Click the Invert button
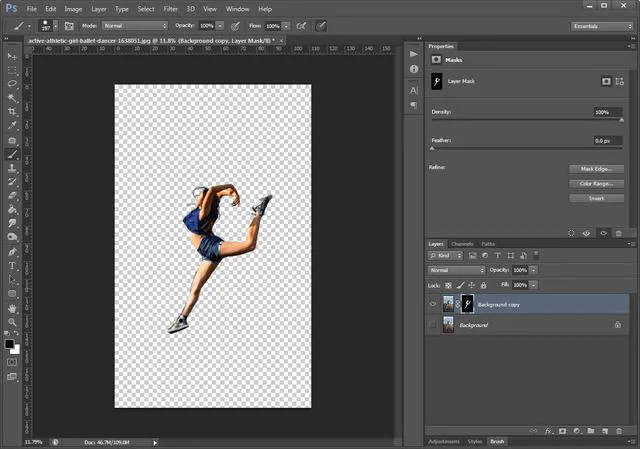Image resolution: width=640 pixels, height=449 pixels. click(x=596, y=198)
